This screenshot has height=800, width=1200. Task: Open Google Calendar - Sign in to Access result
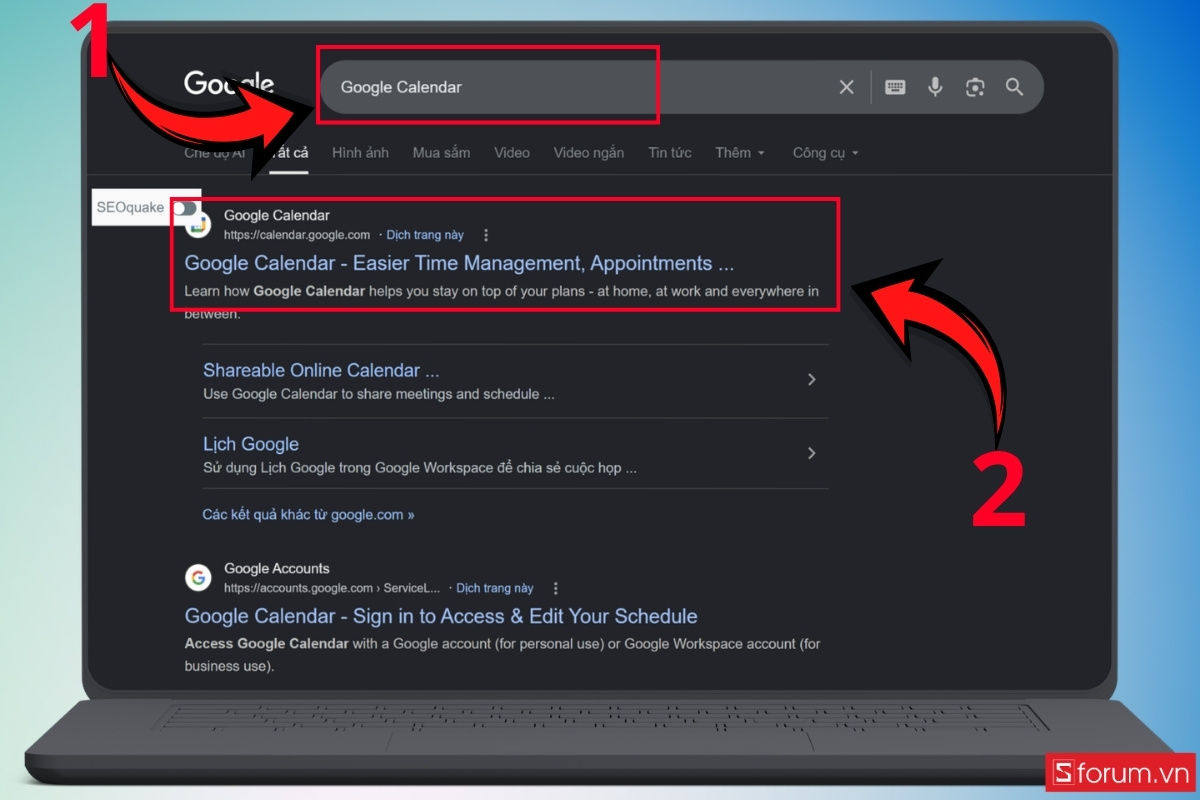441,616
